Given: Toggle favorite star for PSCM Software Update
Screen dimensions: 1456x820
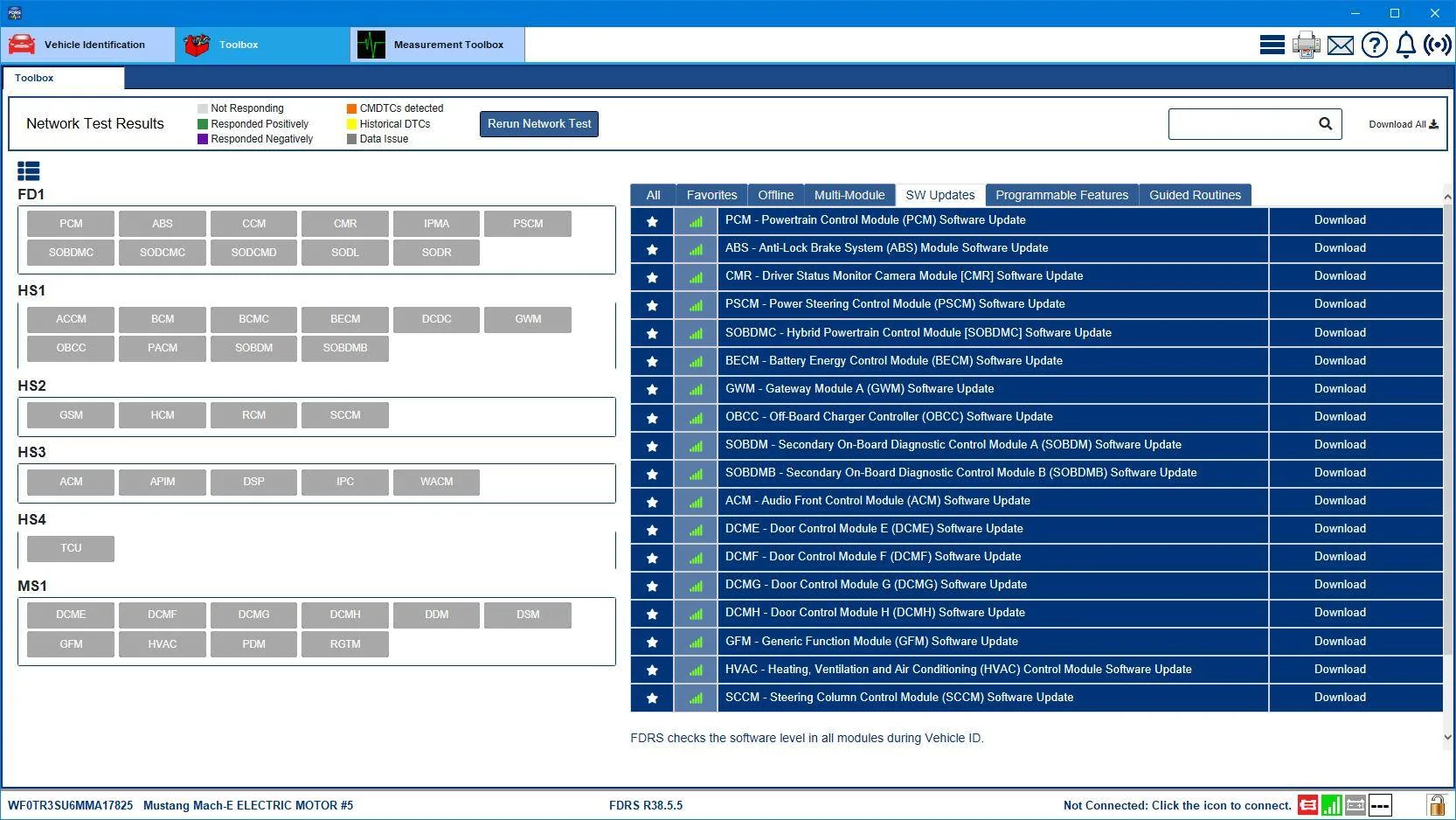Looking at the screenshot, I should point(652,305).
